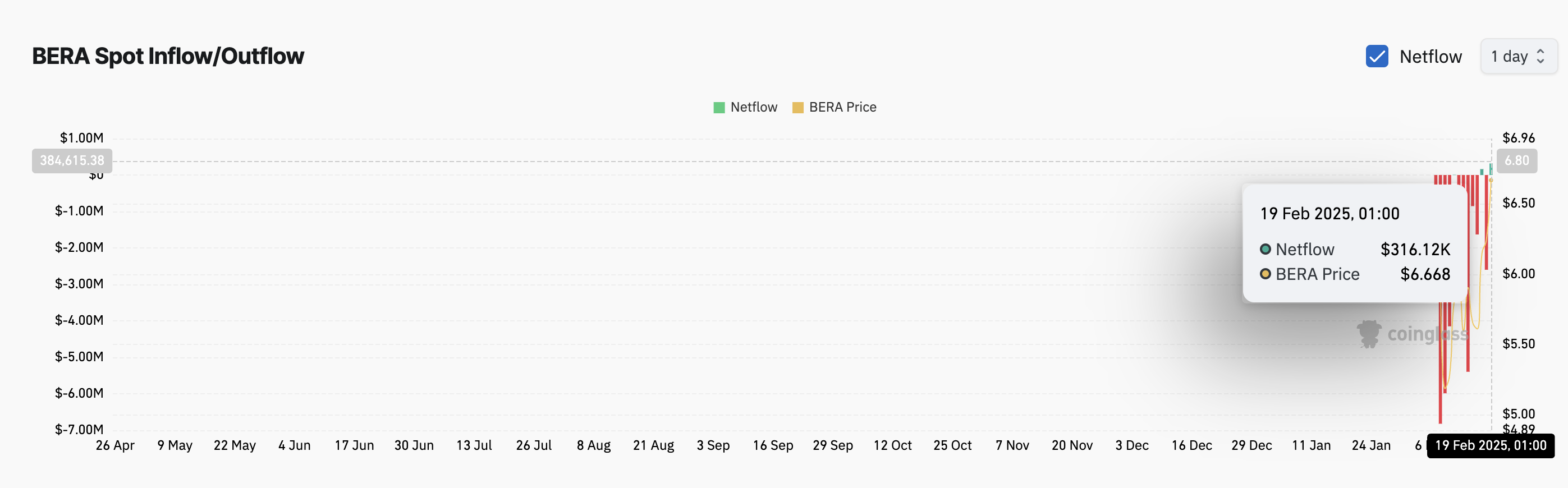
Task: Click the yellow BERA Price legend swatch
Action: pyautogui.click(x=797, y=108)
